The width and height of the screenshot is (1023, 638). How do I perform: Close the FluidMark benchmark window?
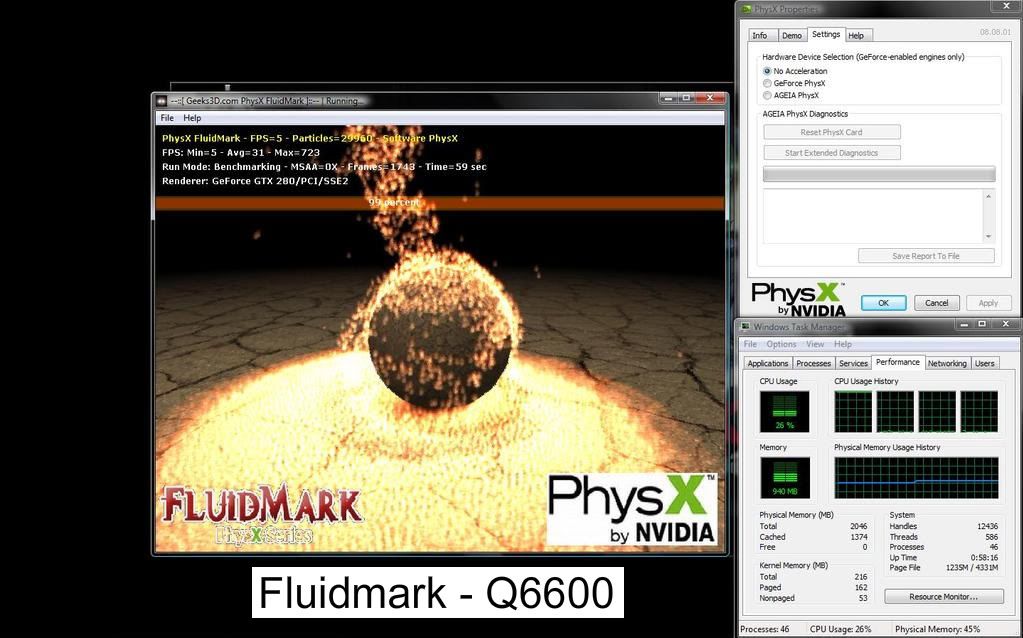tap(710, 98)
